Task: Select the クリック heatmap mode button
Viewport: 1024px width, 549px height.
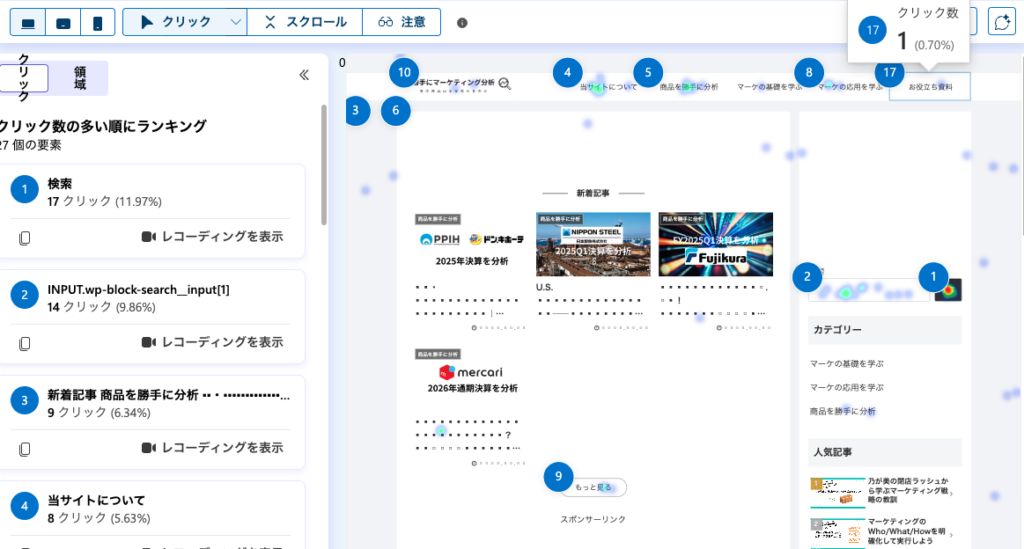Action: (174, 22)
